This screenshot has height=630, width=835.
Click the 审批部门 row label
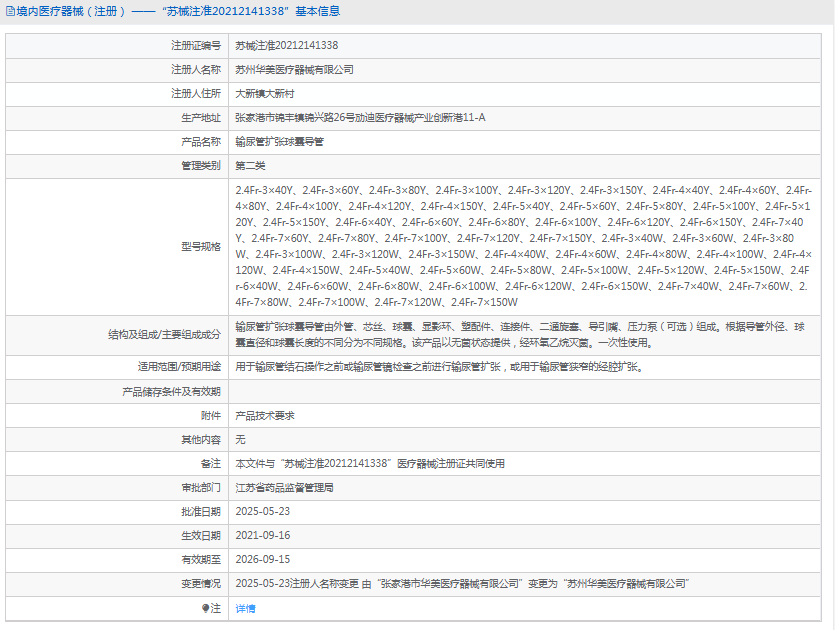[201, 488]
